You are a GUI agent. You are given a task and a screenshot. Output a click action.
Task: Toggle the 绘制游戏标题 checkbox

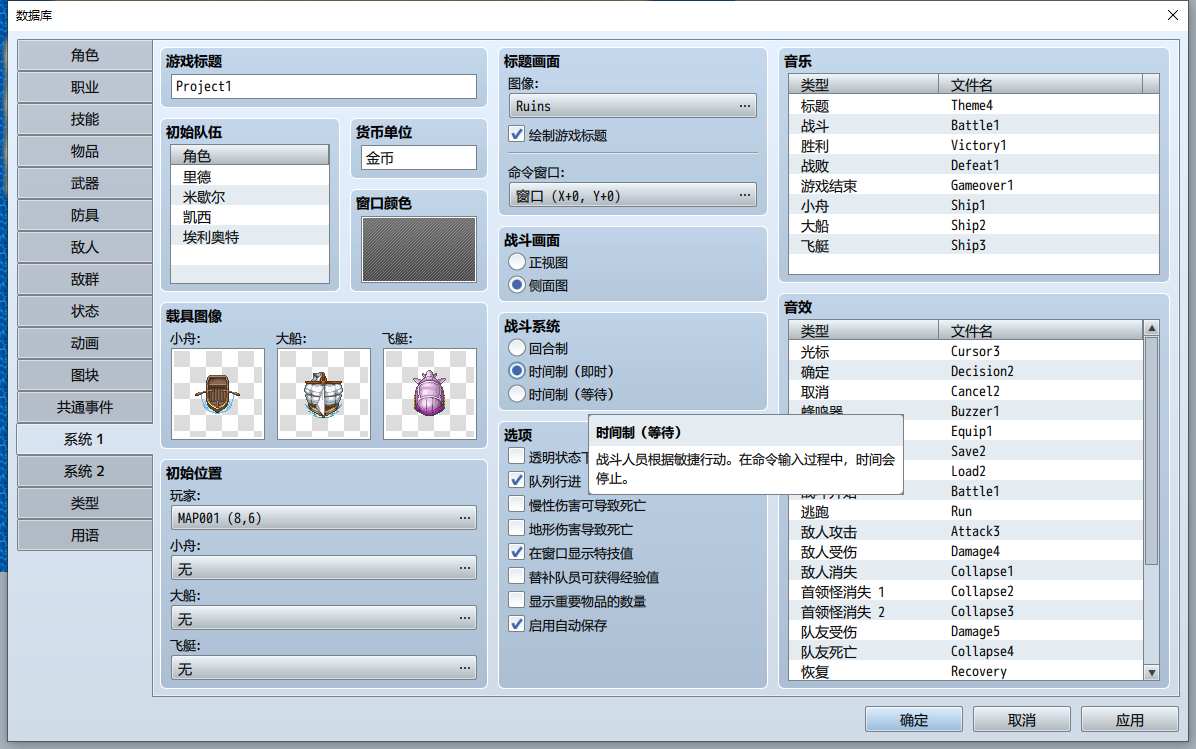pos(516,134)
